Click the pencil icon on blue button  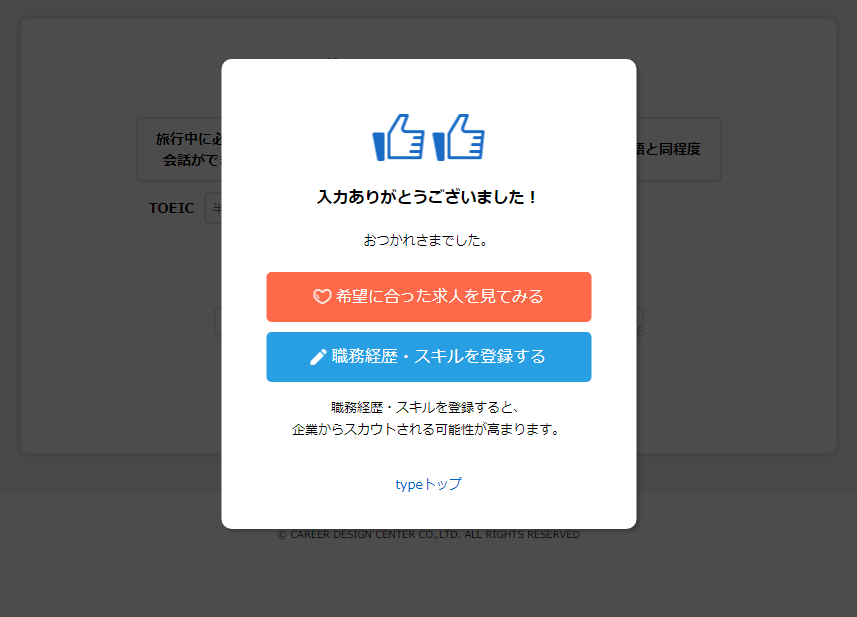(x=318, y=357)
